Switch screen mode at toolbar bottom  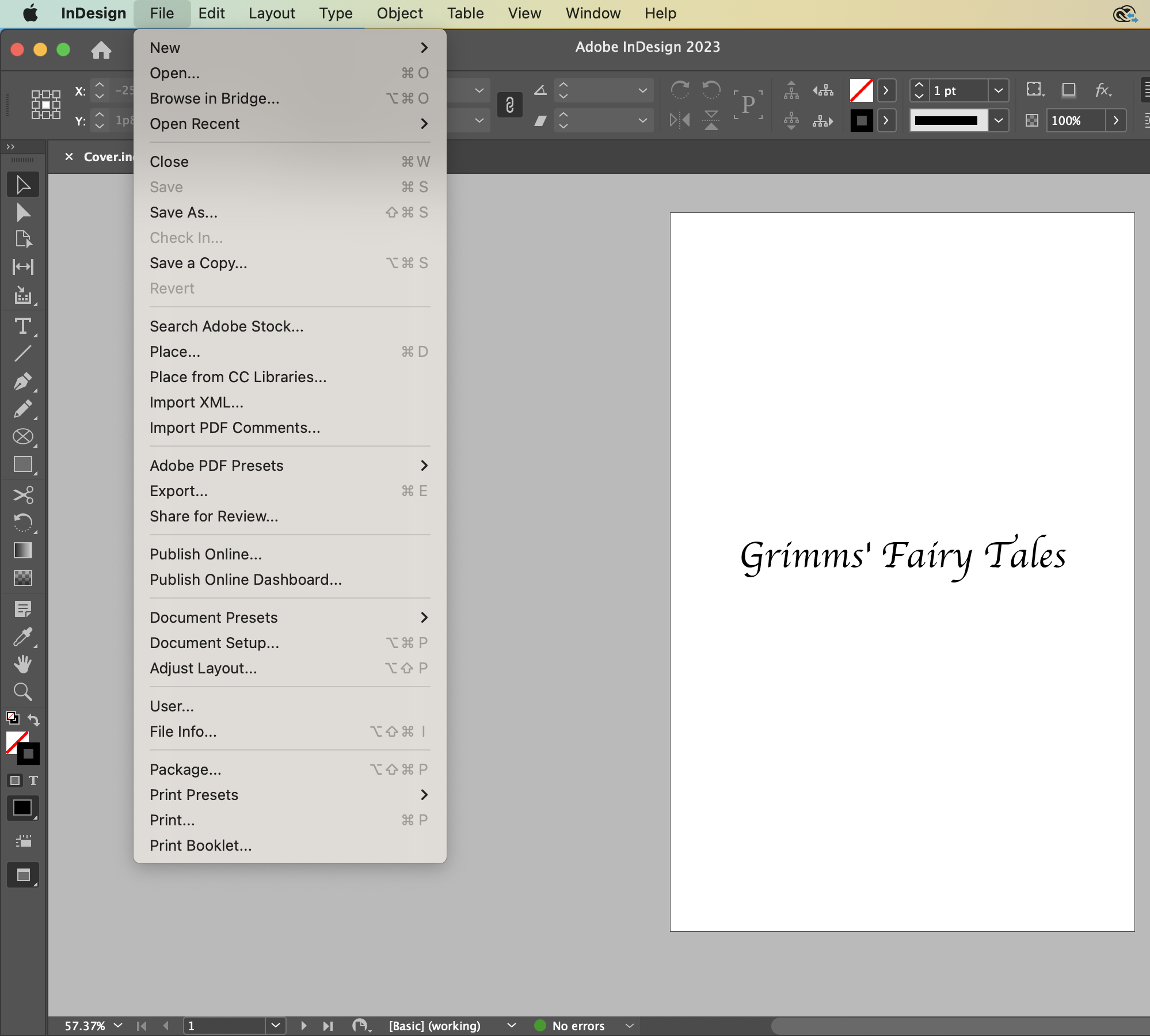coord(23,875)
